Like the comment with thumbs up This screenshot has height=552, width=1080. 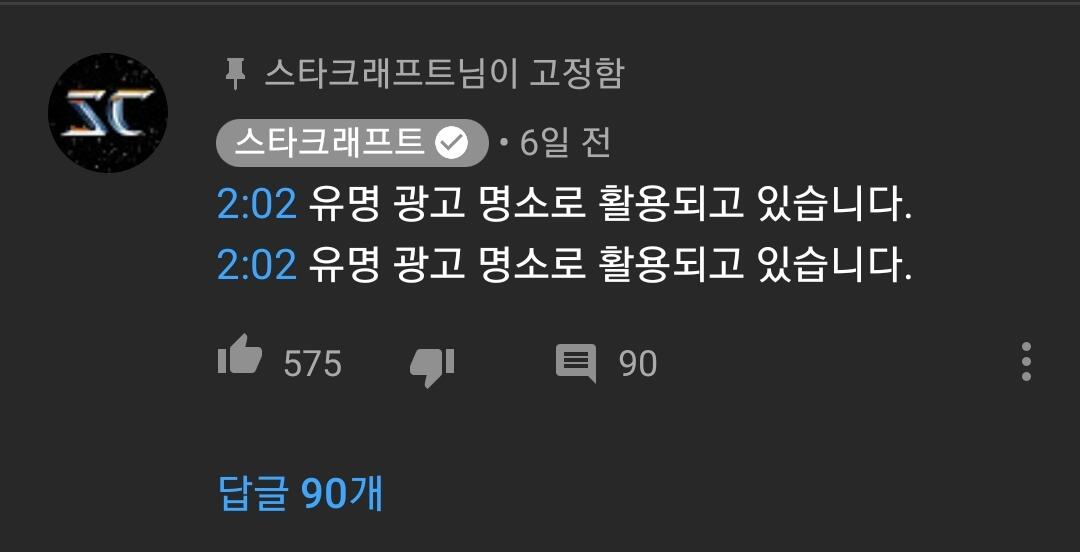tap(240, 355)
